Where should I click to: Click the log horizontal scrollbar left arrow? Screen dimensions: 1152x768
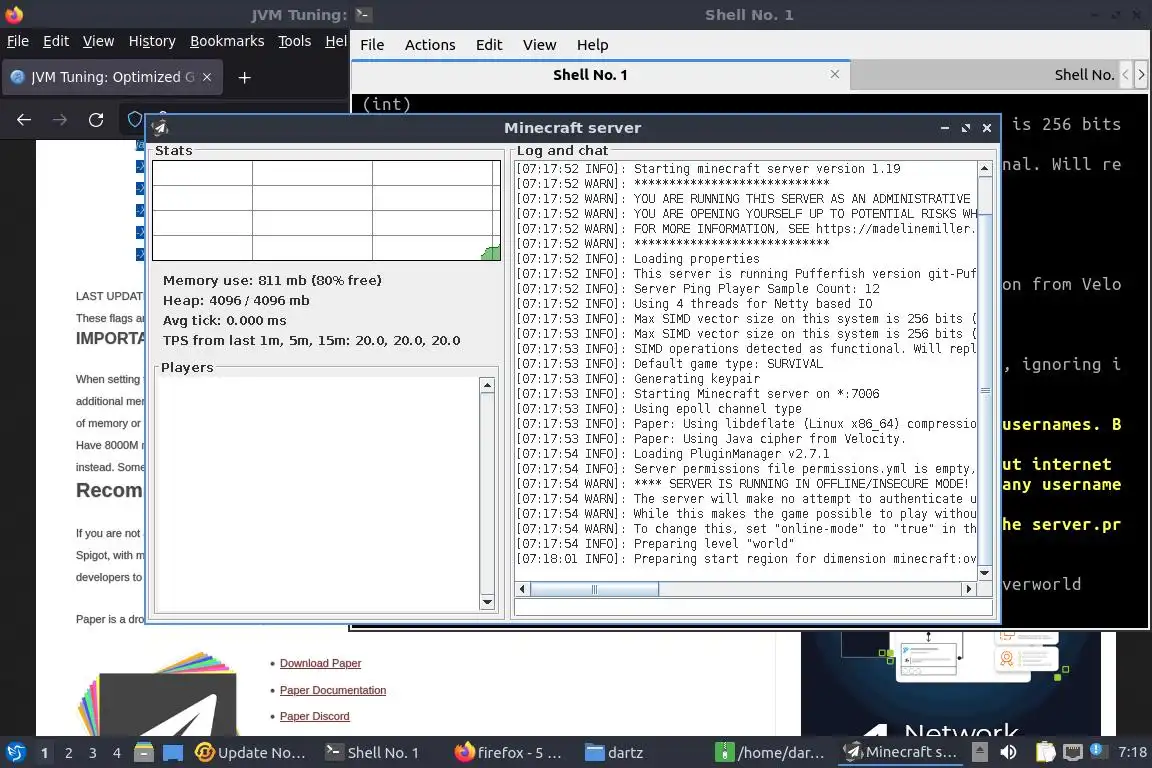click(x=522, y=589)
